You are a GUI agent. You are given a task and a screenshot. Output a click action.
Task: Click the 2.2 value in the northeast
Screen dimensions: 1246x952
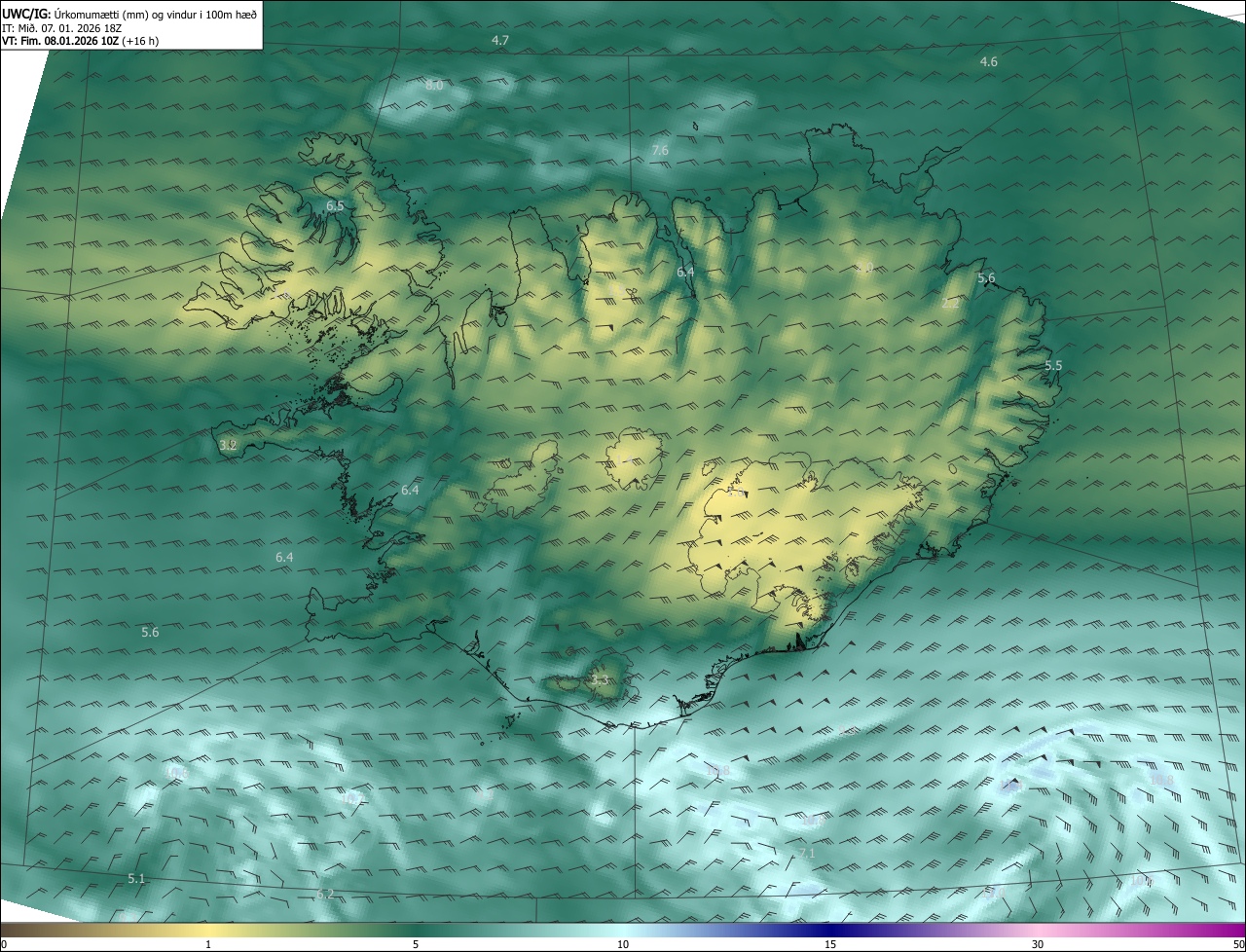pos(951,304)
